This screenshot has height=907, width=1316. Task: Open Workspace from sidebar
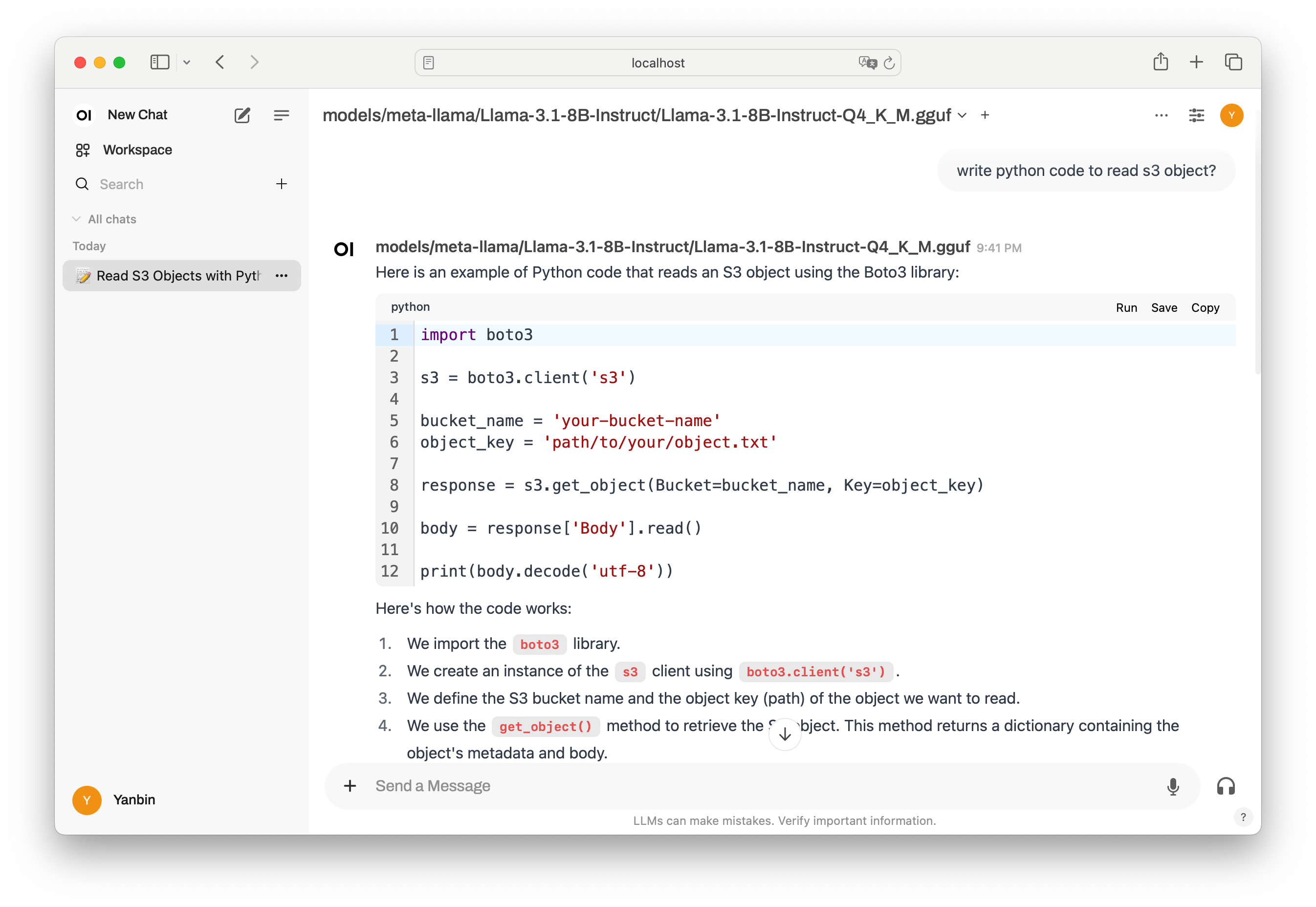pyautogui.click(x=137, y=150)
